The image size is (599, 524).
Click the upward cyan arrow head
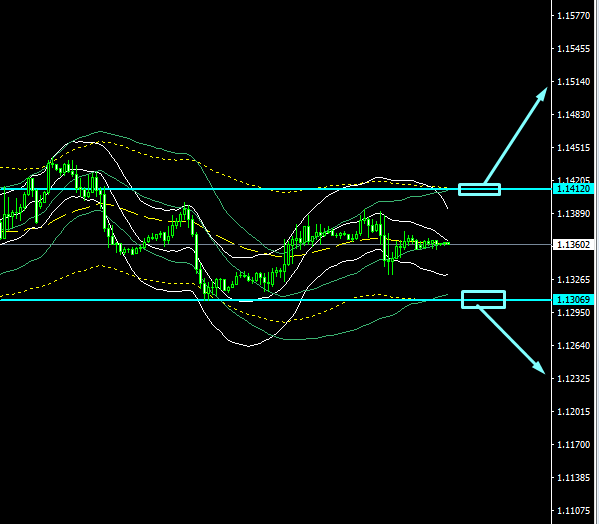pos(542,94)
